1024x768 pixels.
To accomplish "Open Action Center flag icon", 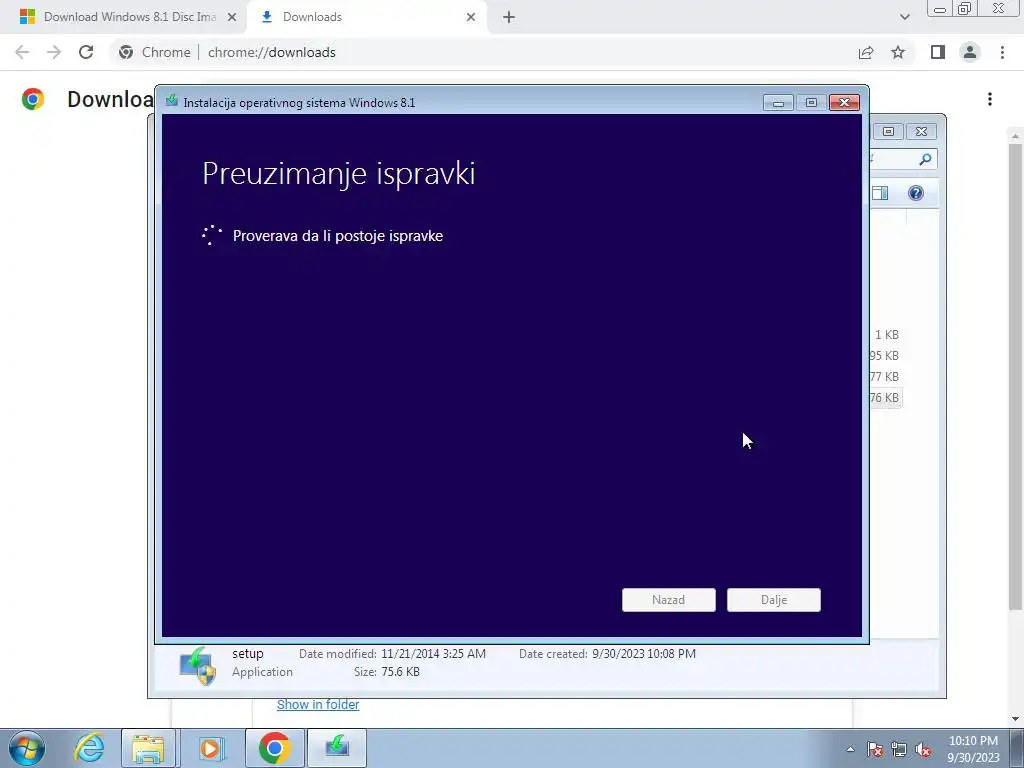I will coord(875,749).
